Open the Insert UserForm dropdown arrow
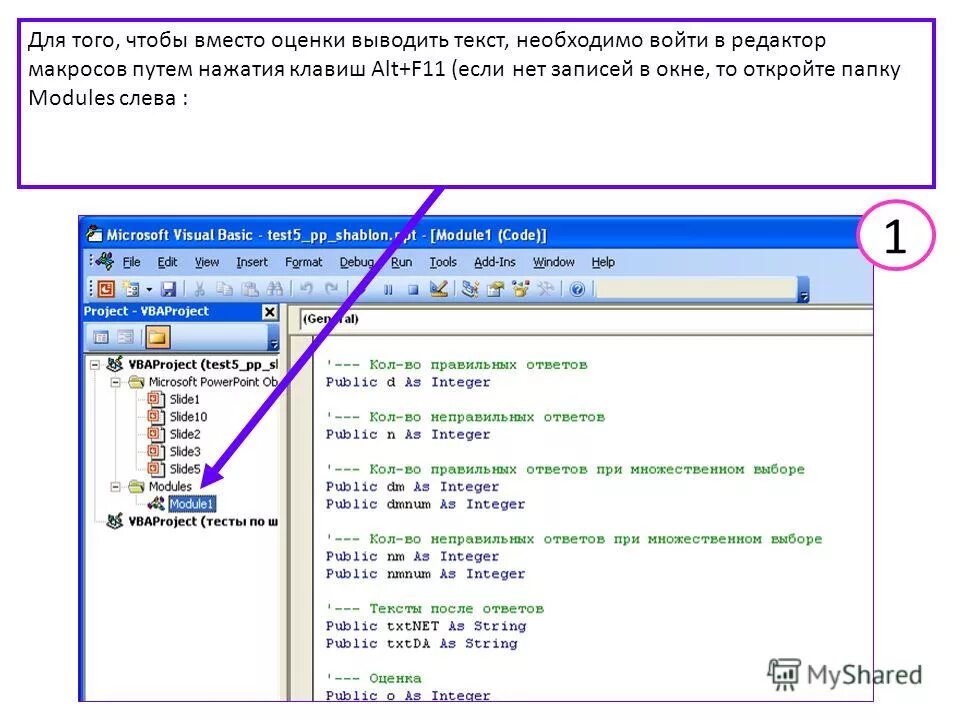The height and width of the screenshot is (720, 960). pos(148,290)
